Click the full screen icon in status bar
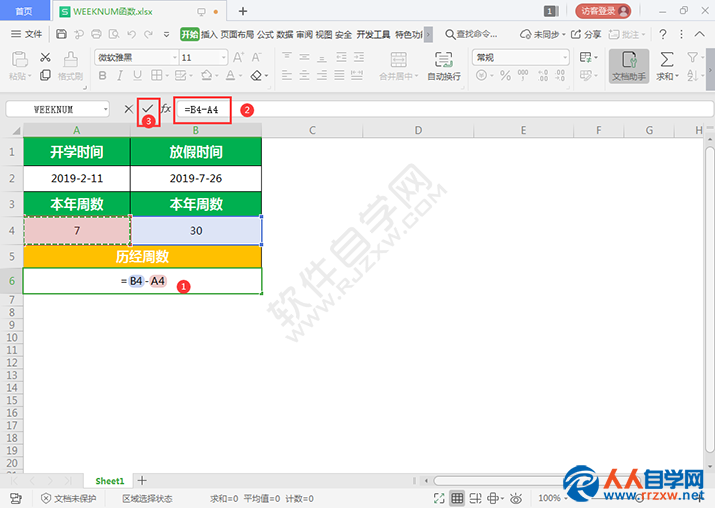The image size is (715, 508). click(439, 498)
